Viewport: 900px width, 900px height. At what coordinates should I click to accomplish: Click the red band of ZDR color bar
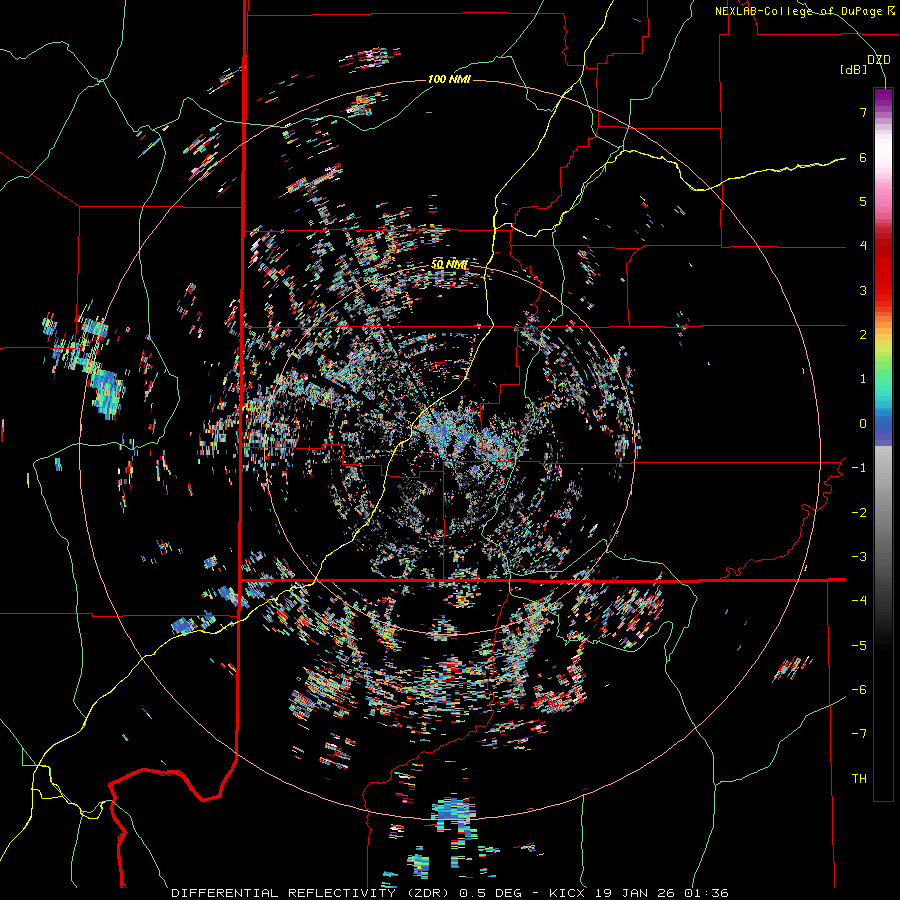point(883,276)
